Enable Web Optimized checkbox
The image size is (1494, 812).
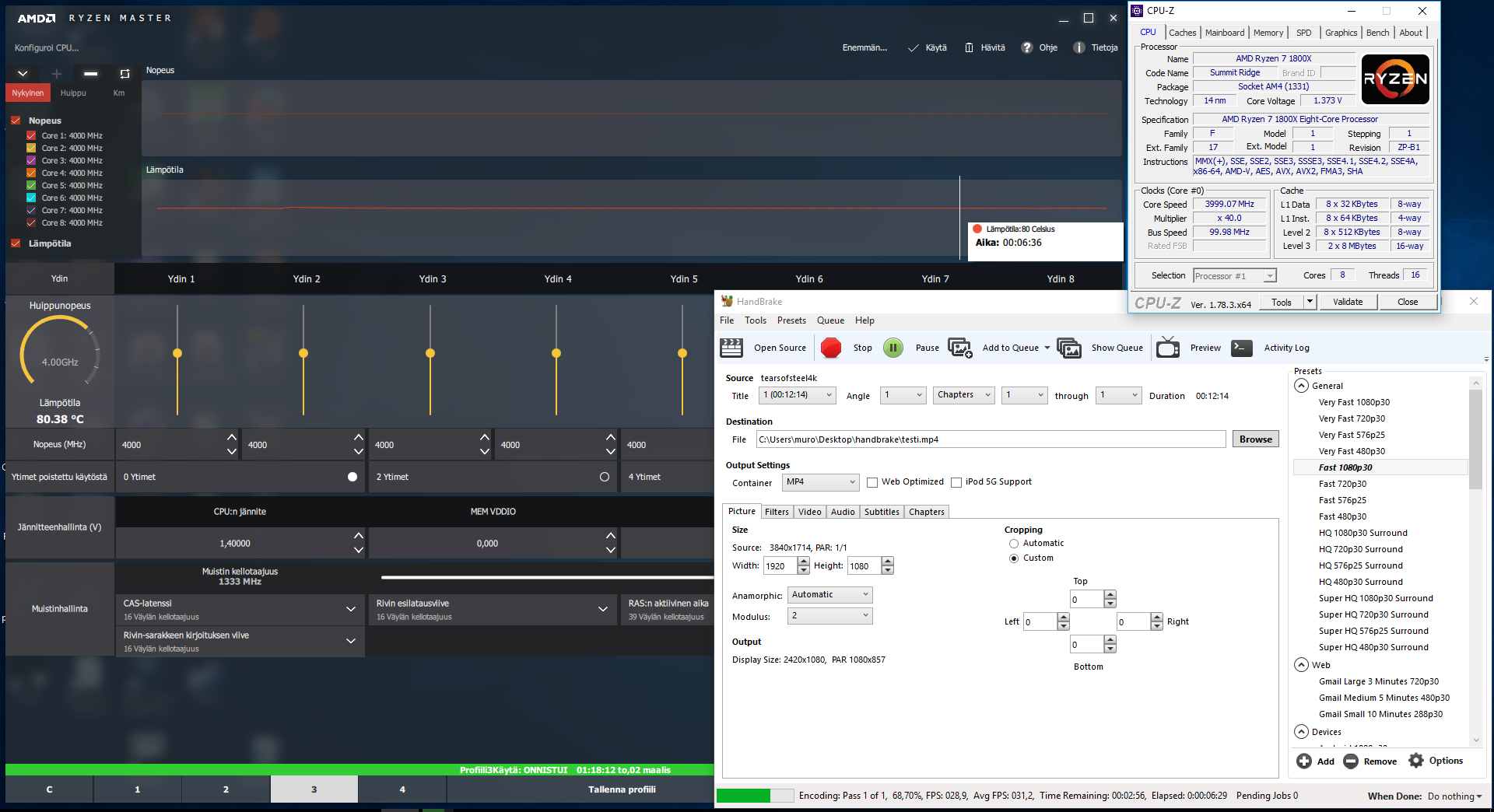coord(872,482)
